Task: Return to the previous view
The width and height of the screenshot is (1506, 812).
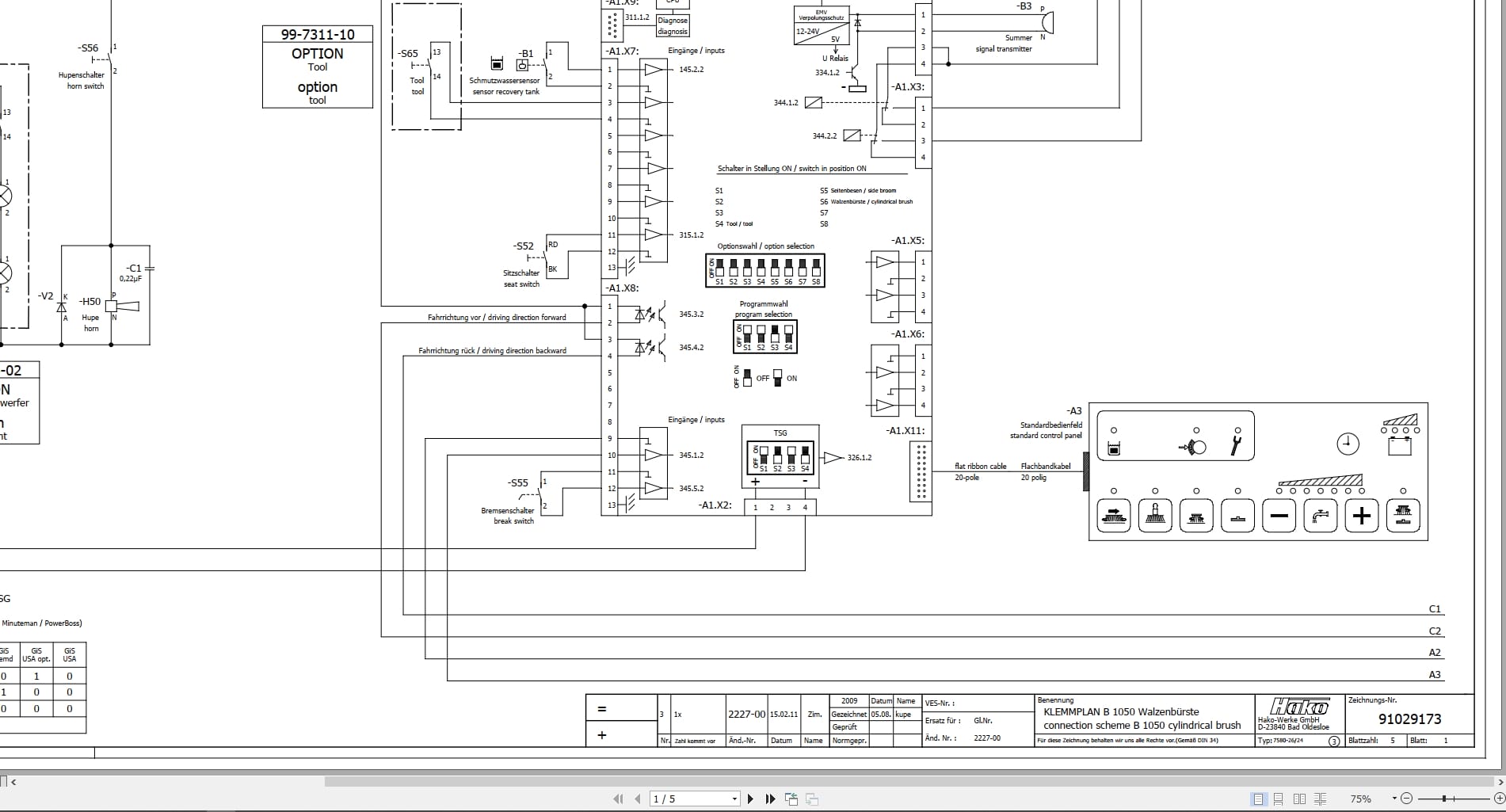Action: (791, 799)
